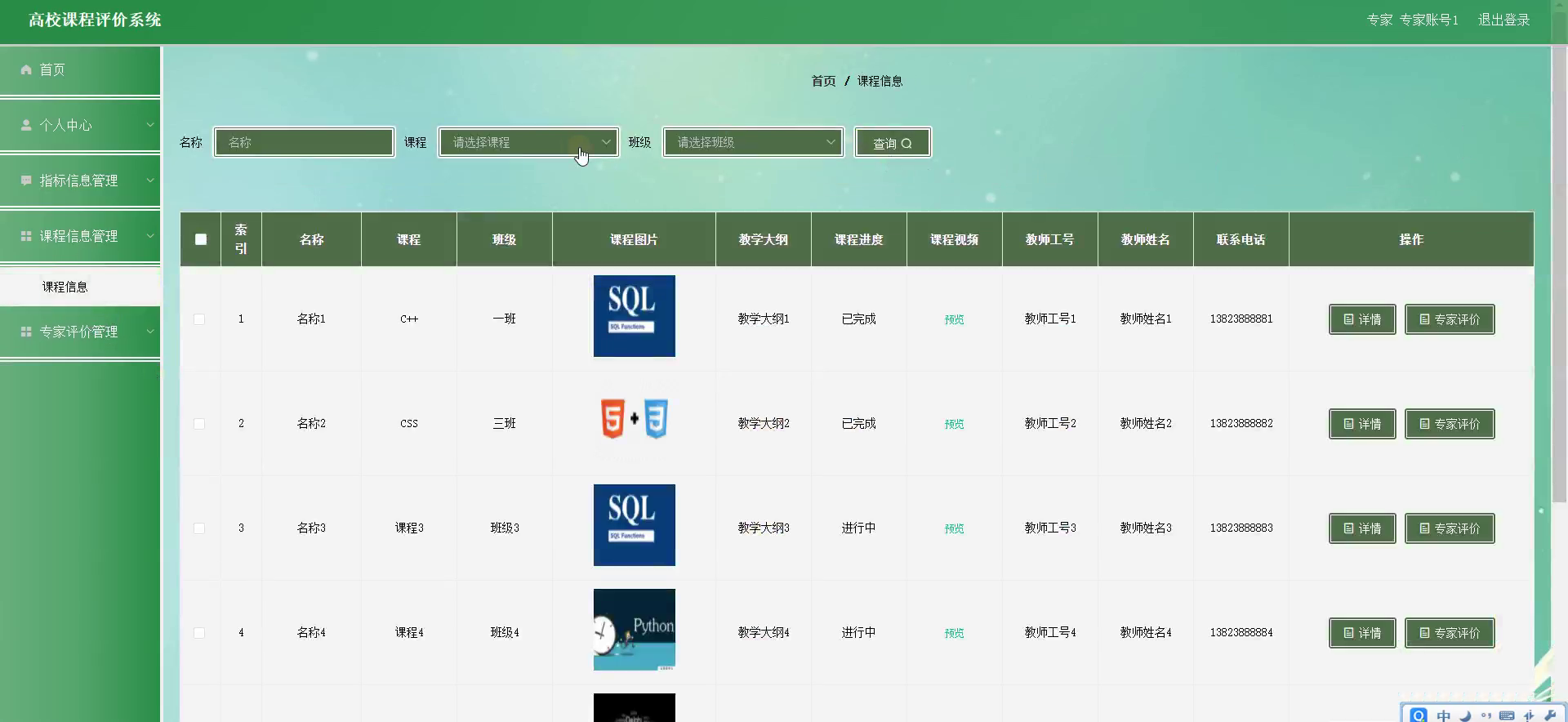Click the person icon beside 个人中心
This screenshot has width=1568, height=722.
26,125
